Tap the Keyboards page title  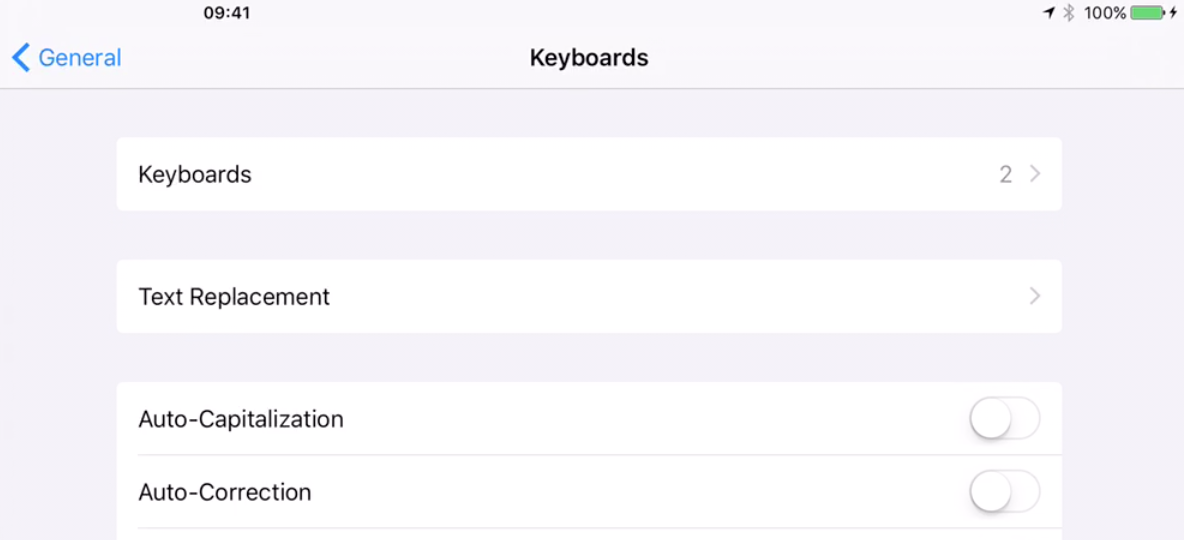(589, 58)
